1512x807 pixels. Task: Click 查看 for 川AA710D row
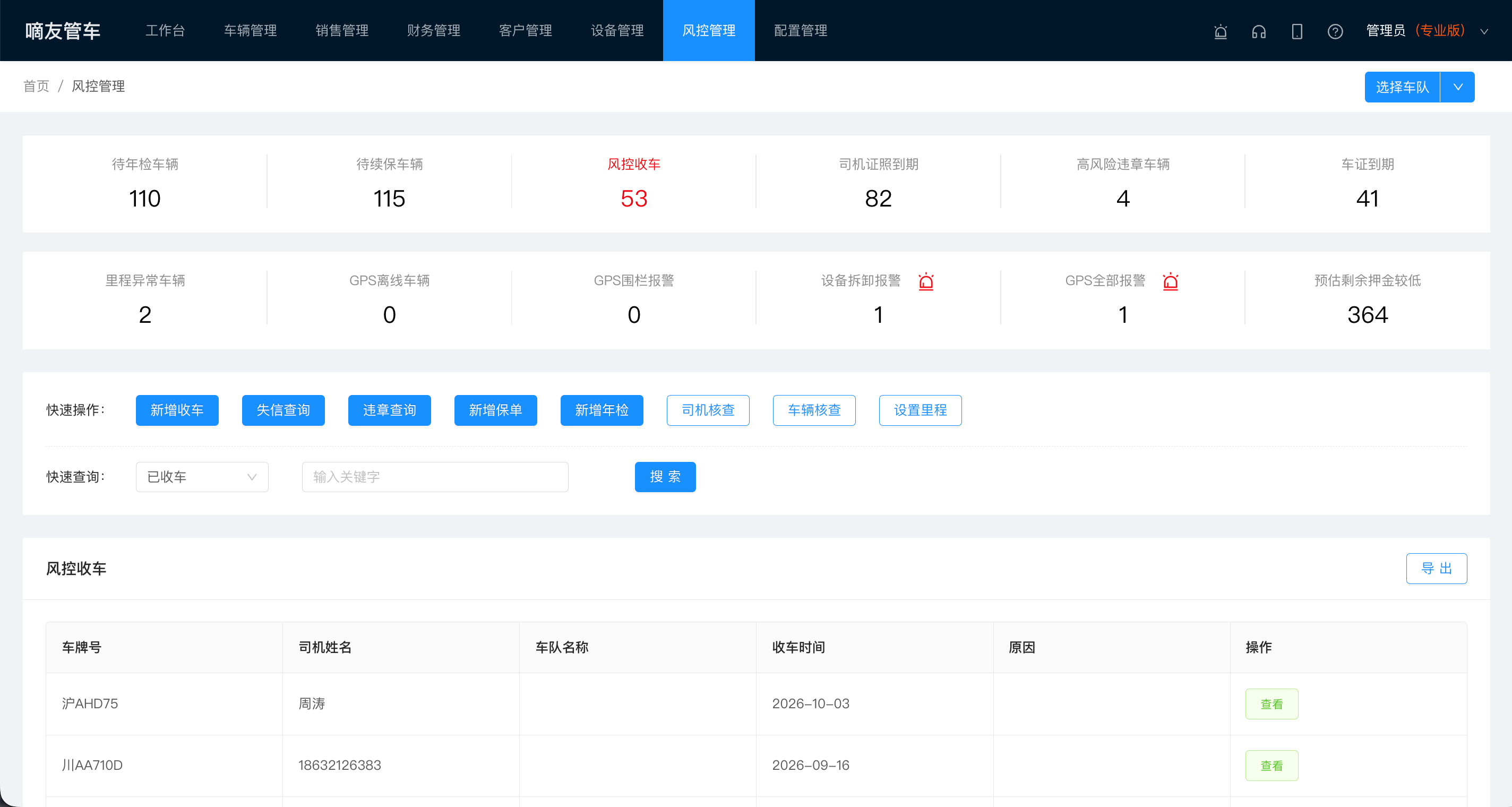pos(1272,766)
